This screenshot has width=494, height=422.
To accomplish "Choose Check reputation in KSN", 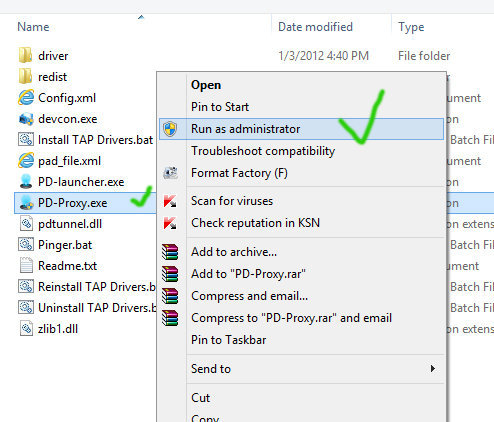I will [x=255, y=223].
